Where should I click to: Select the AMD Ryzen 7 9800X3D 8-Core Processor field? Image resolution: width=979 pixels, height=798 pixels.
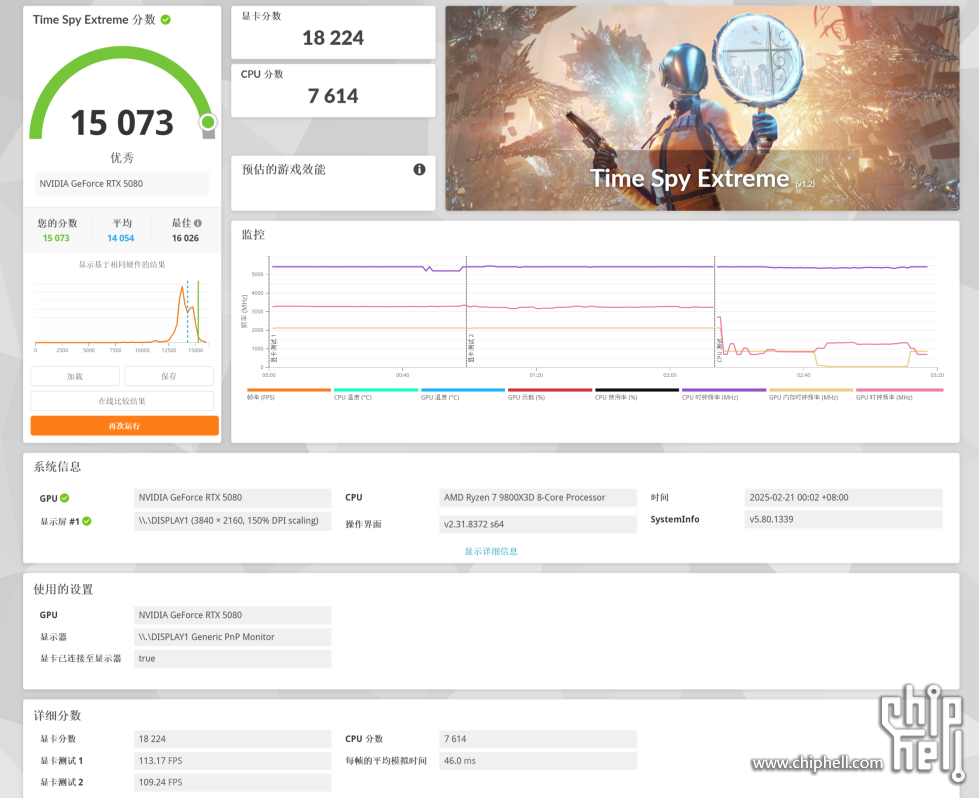click(x=538, y=498)
